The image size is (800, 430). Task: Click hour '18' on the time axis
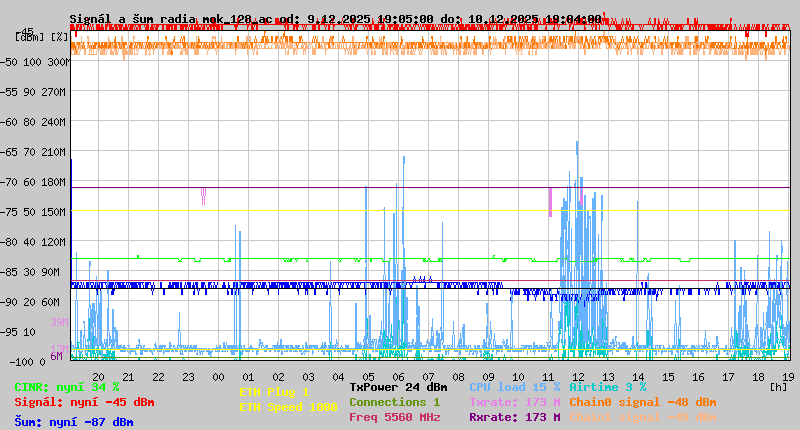pyautogui.click(x=759, y=377)
